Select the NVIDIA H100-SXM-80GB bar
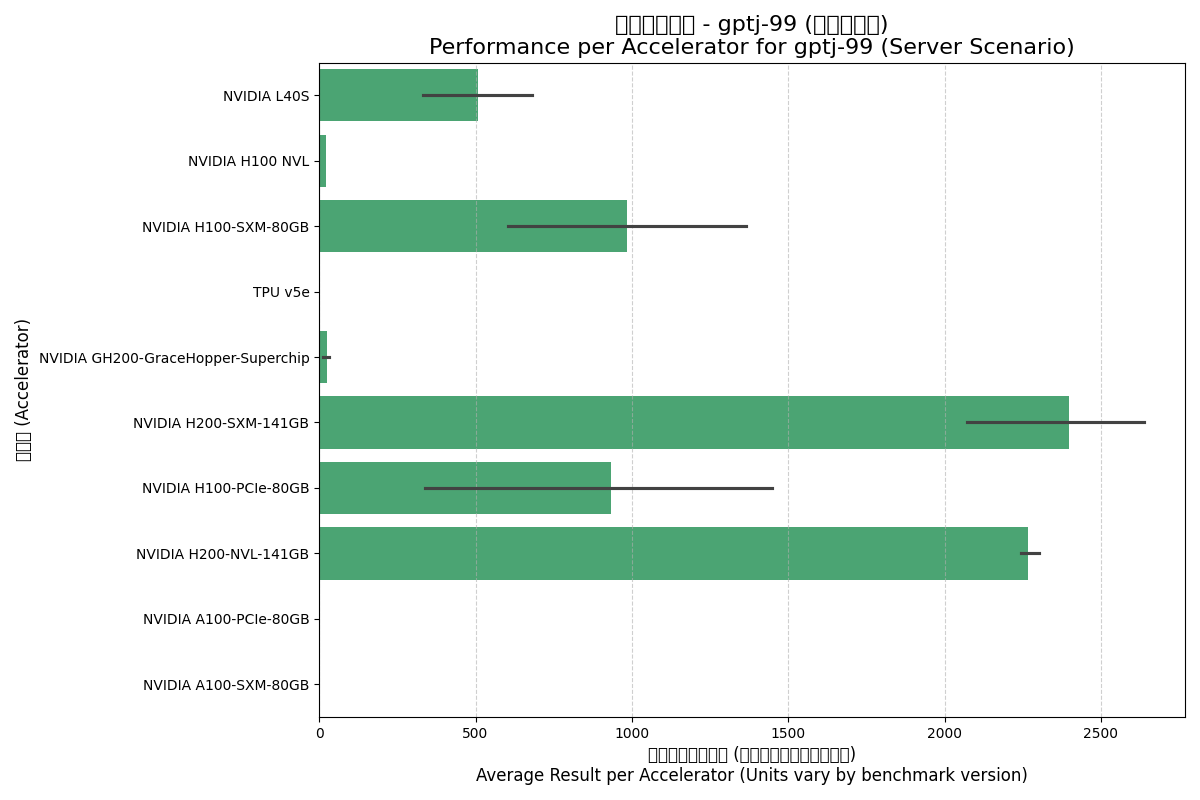Screen dimensions: 1200x800 pos(470,225)
